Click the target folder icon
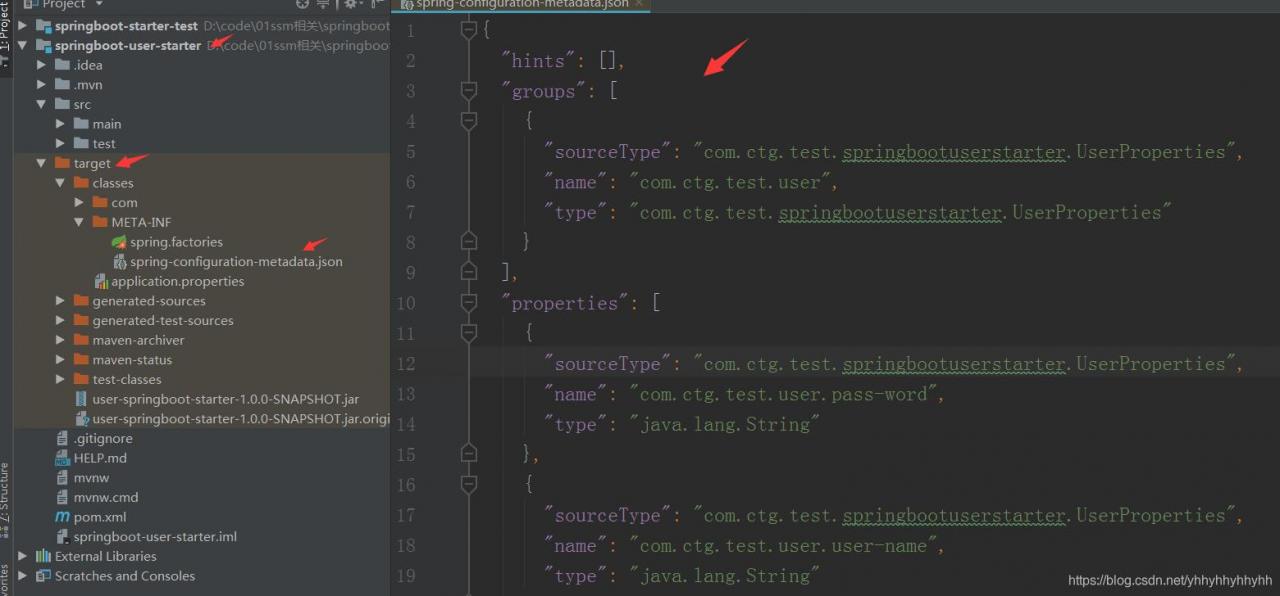The height and width of the screenshot is (596, 1280). pos(62,163)
